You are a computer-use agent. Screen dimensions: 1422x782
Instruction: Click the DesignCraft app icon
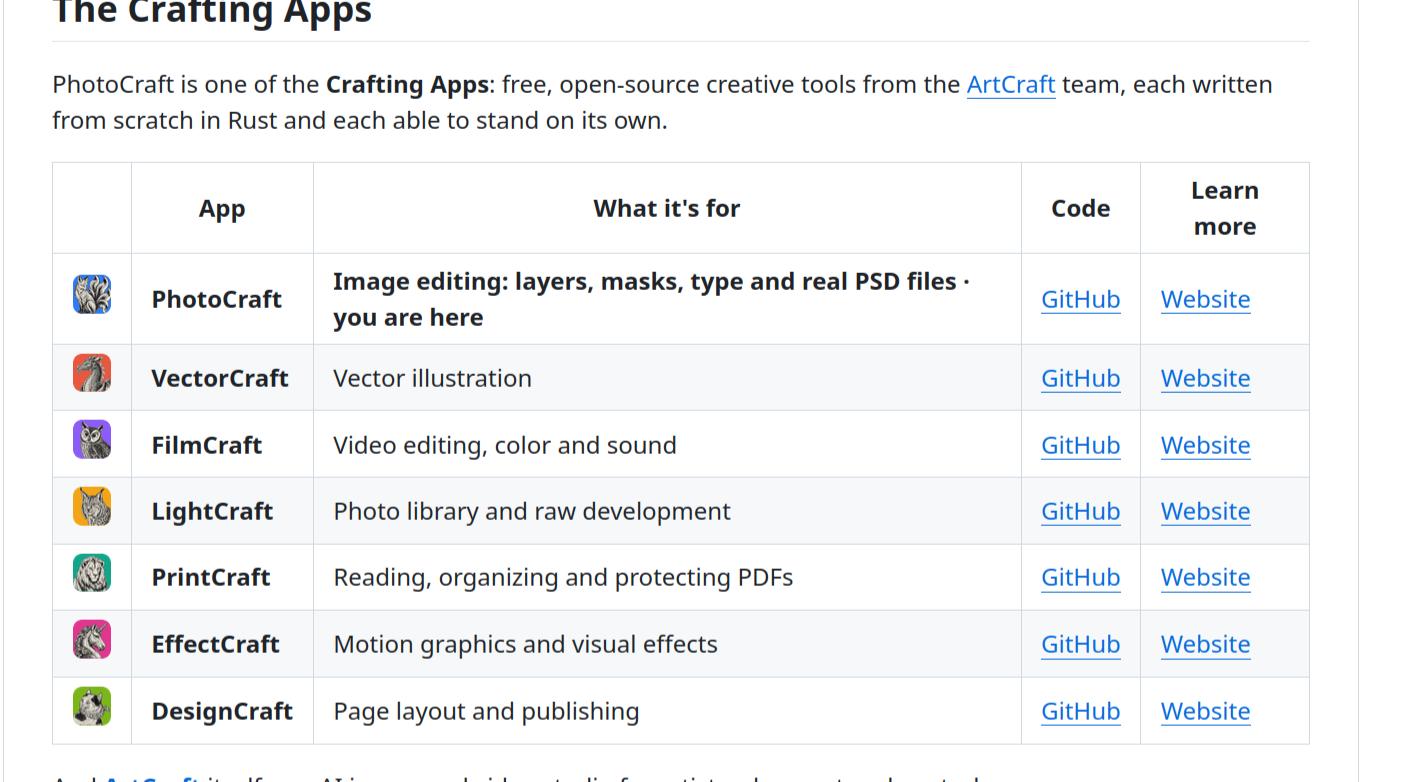(x=92, y=706)
